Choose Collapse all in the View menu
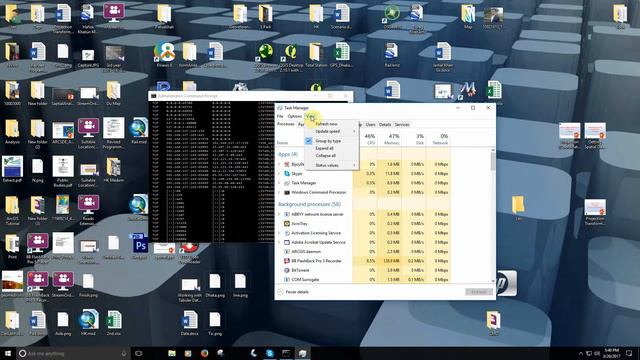Screen dimensions: 640x360 (331, 156)
